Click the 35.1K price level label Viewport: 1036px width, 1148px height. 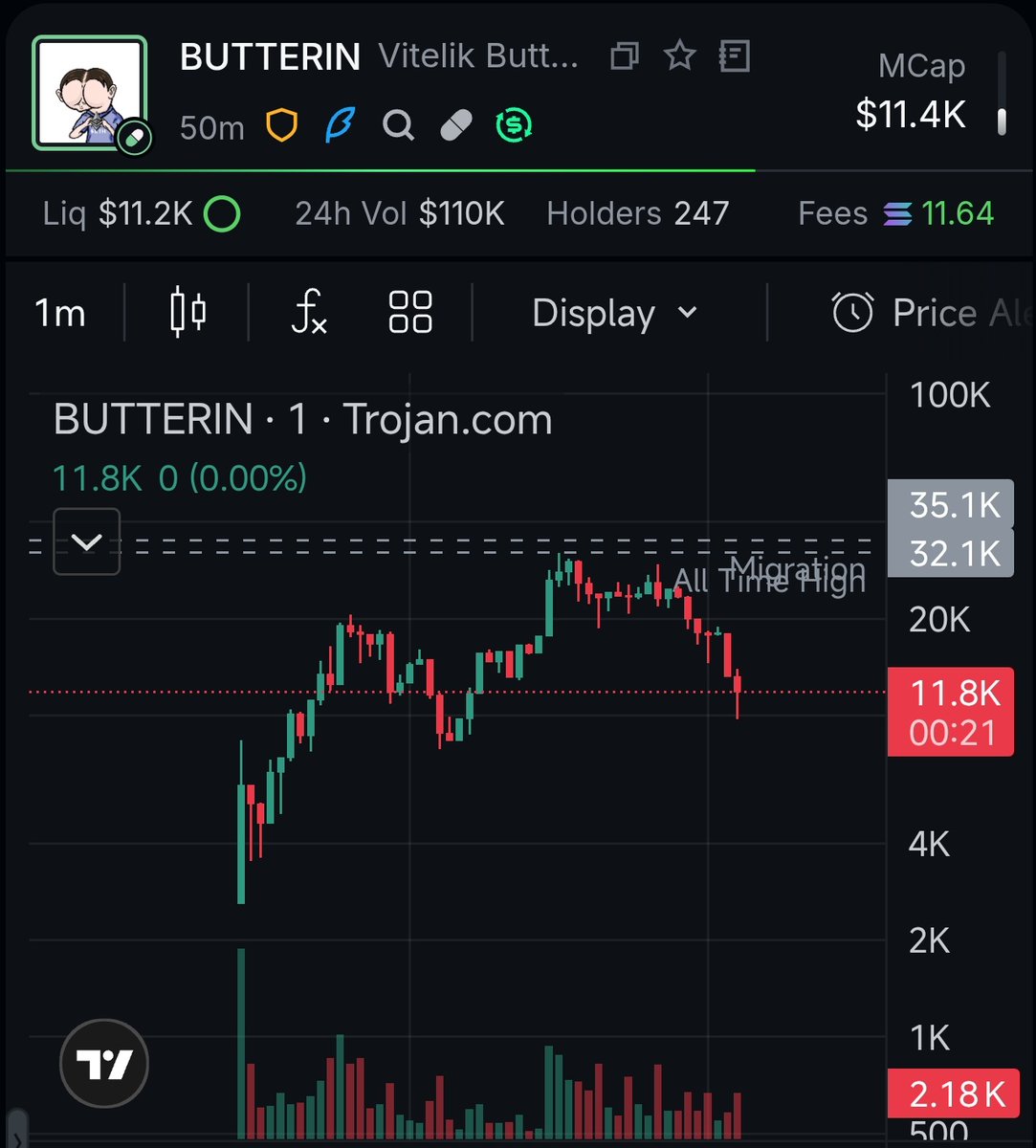point(951,505)
